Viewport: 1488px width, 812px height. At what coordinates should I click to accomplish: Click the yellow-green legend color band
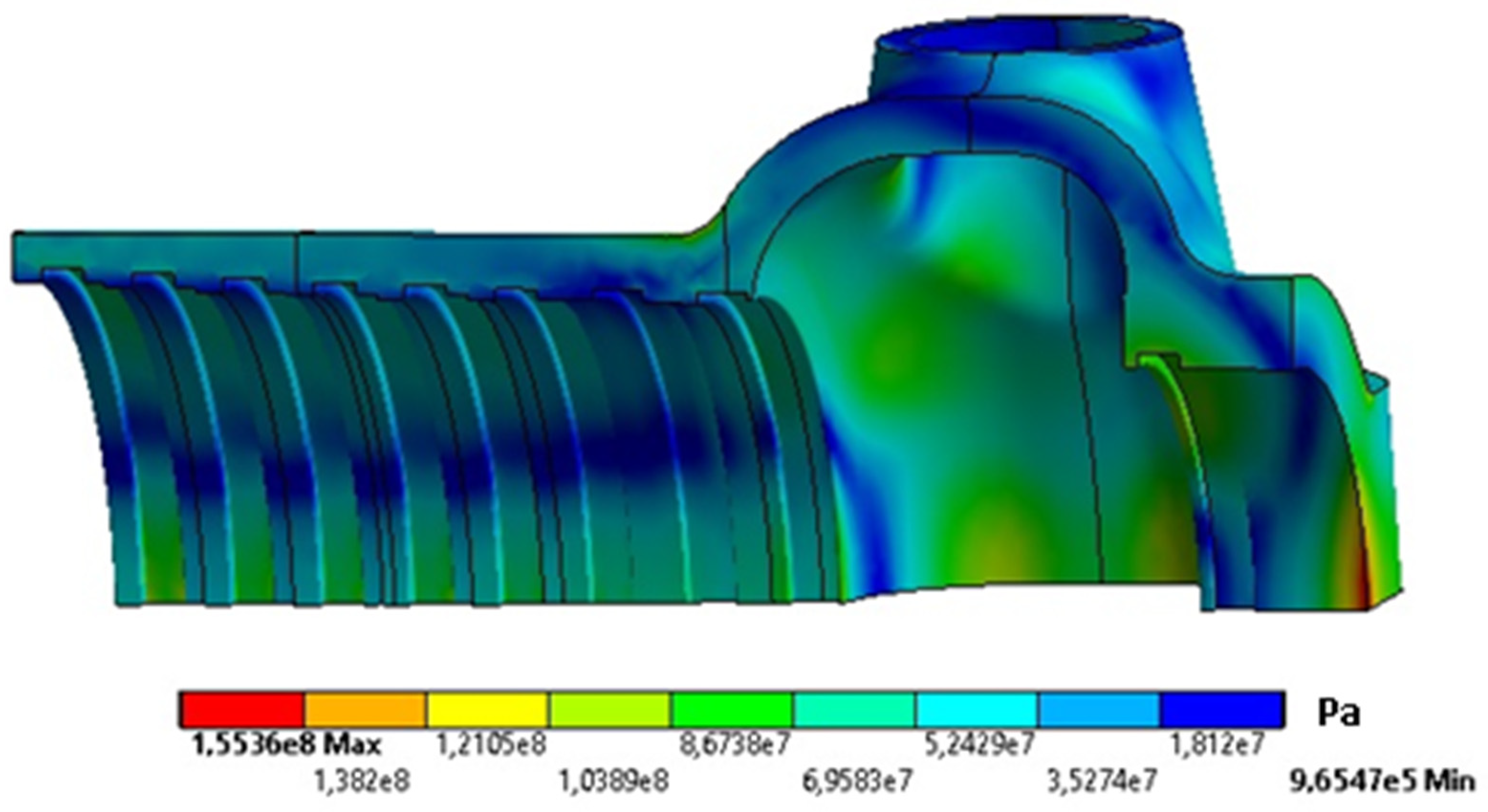pyautogui.click(x=610, y=709)
